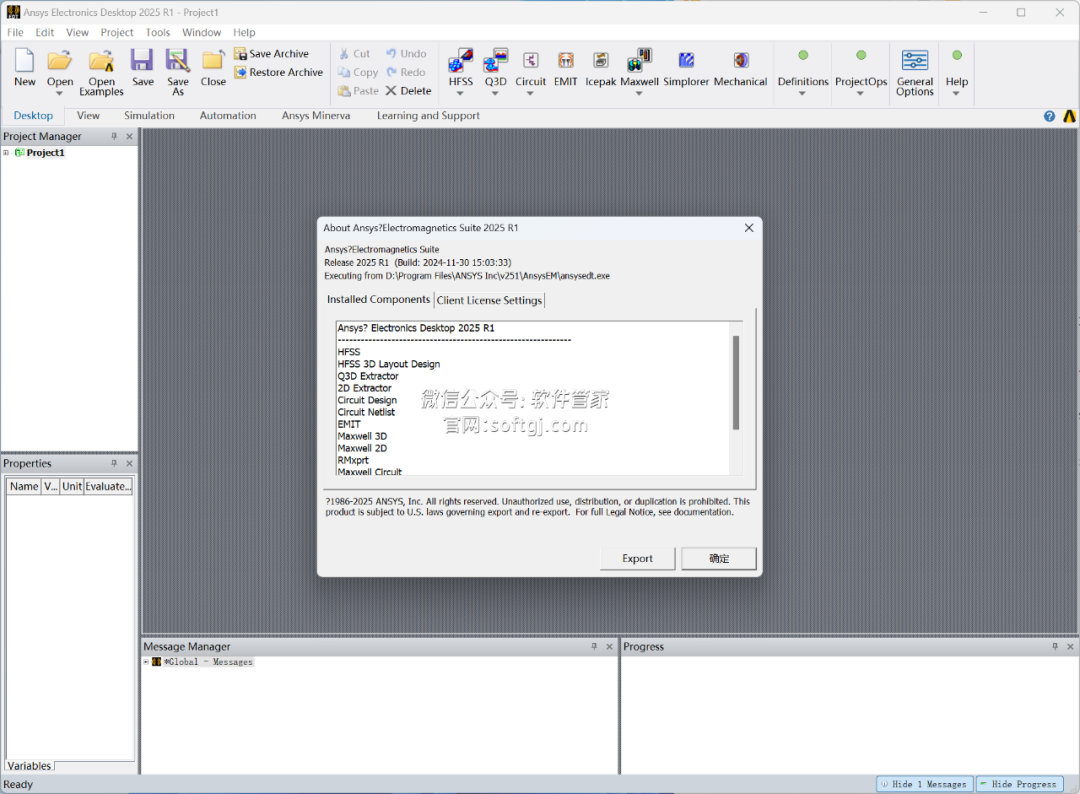Open the dropdown arrow under Q3D
The width and height of the screenshot is (1080, 794).
pos(495,94)
